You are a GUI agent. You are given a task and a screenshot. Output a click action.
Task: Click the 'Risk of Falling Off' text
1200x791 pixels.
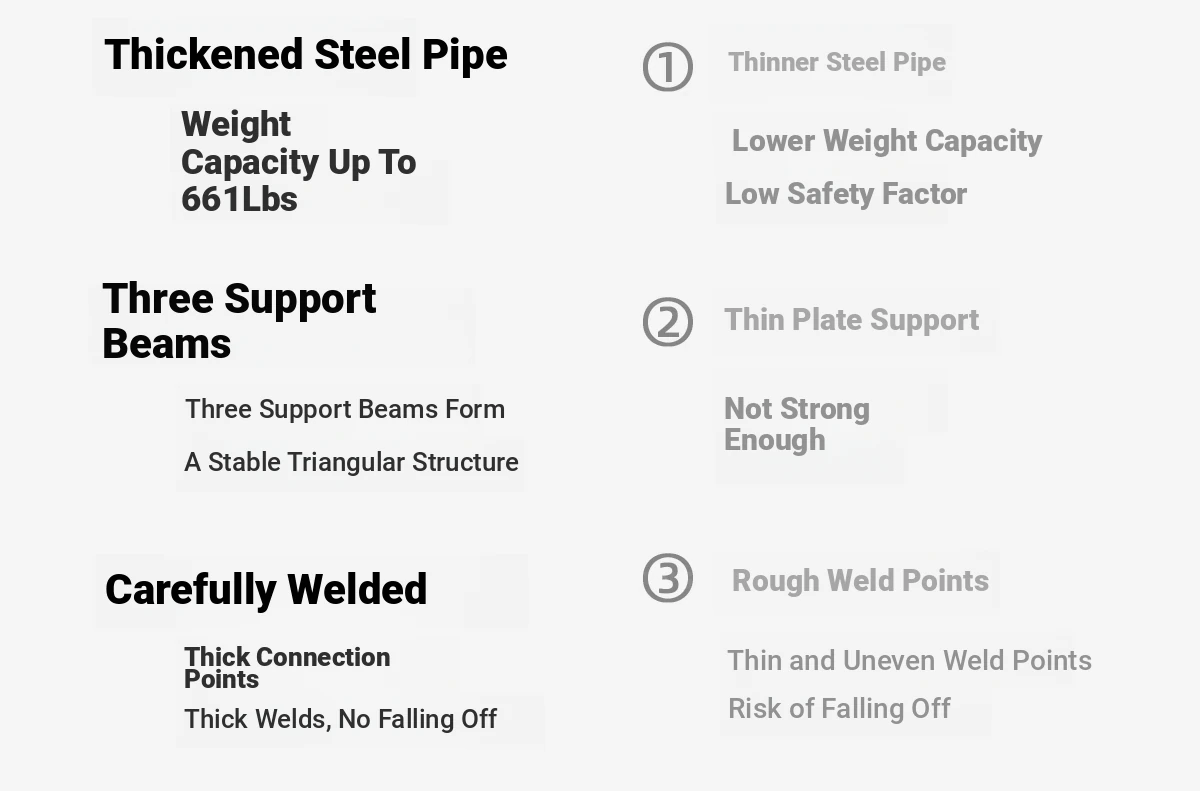pos(839,709)
